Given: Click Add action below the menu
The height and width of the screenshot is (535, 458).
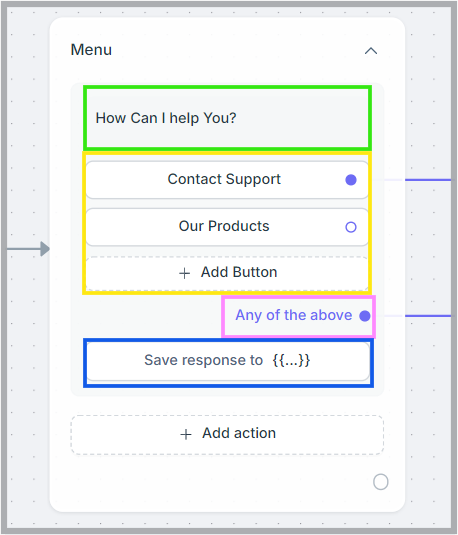Looking at the screenshot, I should tap(227, 435).
